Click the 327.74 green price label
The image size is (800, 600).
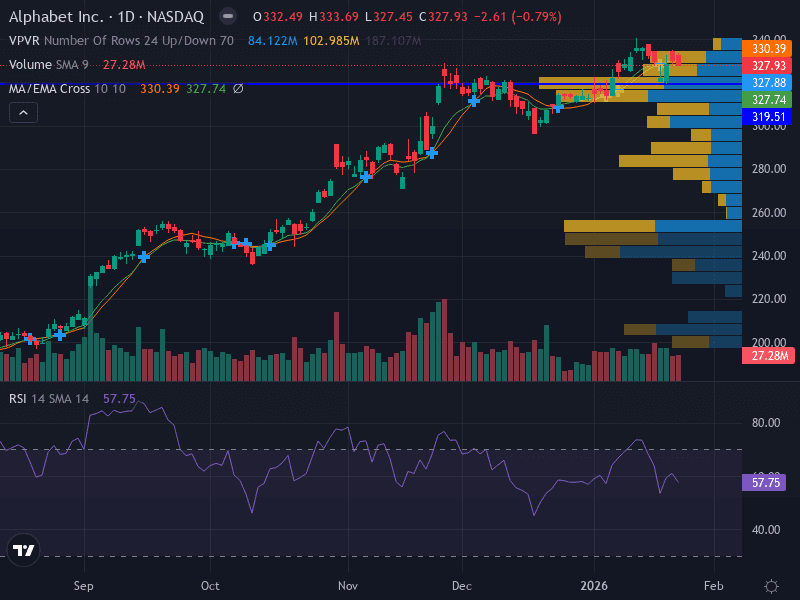pyautogui.click(x=767, y=99)
